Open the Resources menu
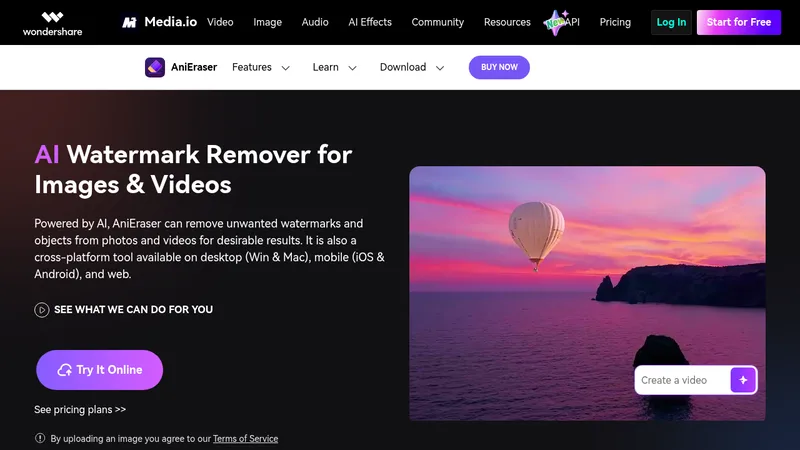Screen dimensions: 800x450 (x=507, y=22)
